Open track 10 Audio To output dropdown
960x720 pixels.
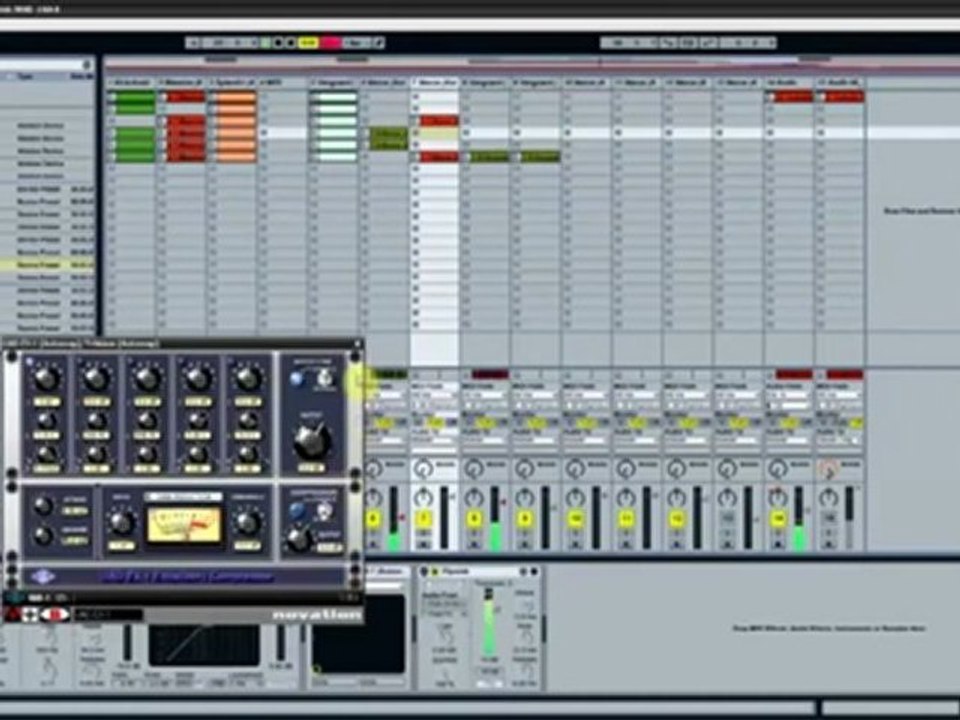click(585, 441)
